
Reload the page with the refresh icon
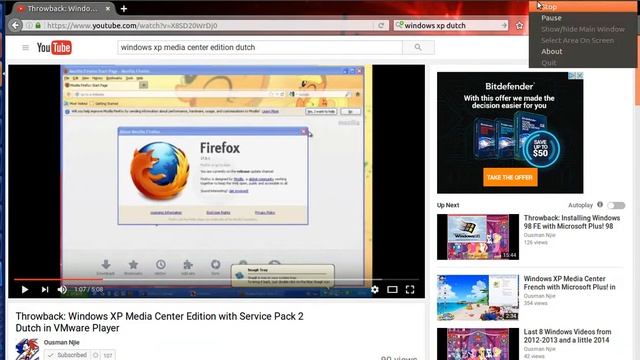pyautogui.click(x=381, y=25)
